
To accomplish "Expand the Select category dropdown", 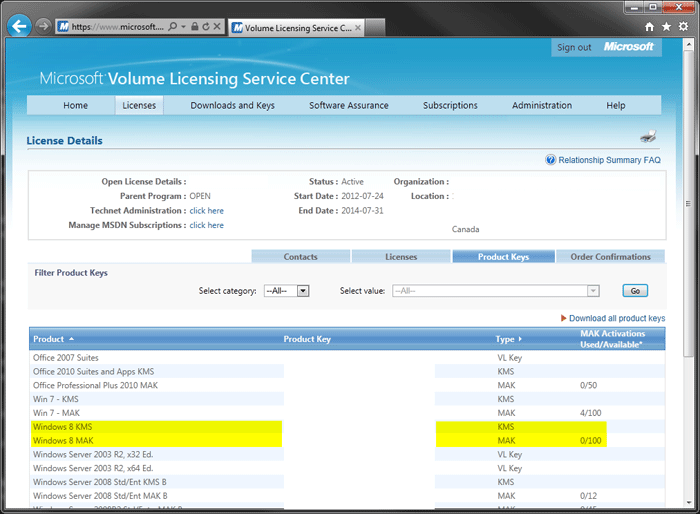I will point(303,291).
